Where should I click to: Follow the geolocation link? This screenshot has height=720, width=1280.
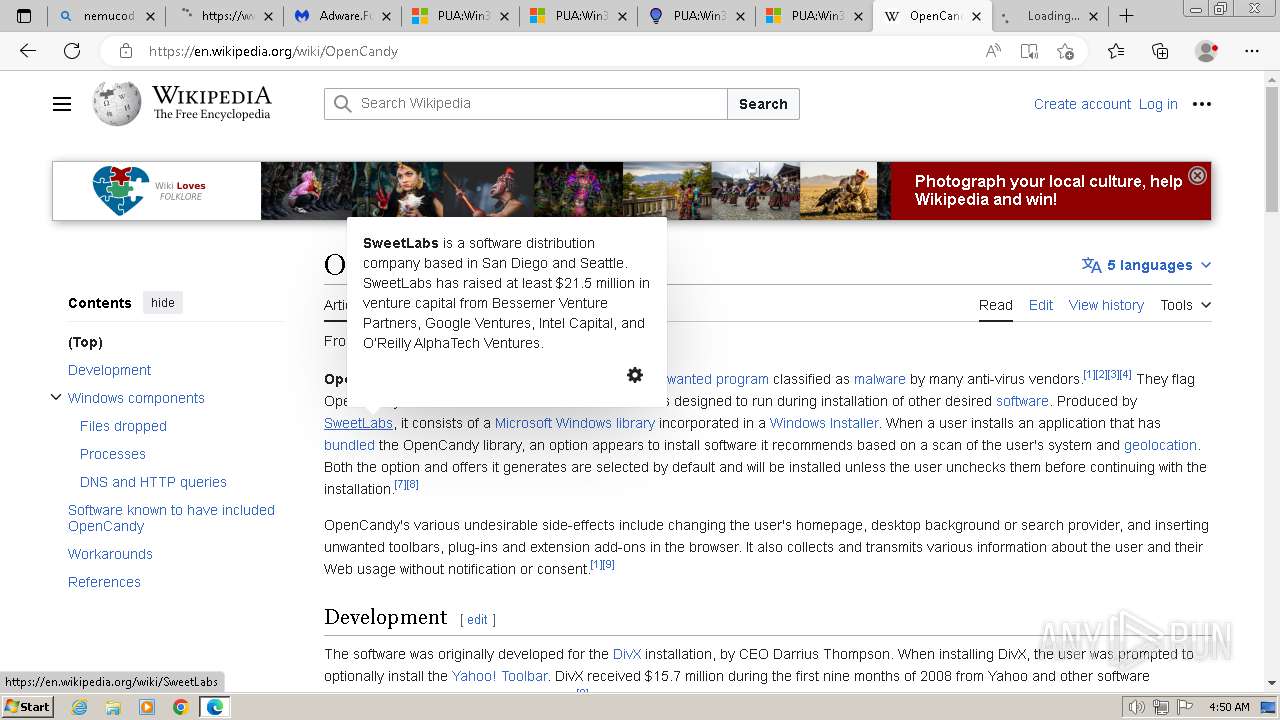pyautogui.click(x=1160, y=445)
